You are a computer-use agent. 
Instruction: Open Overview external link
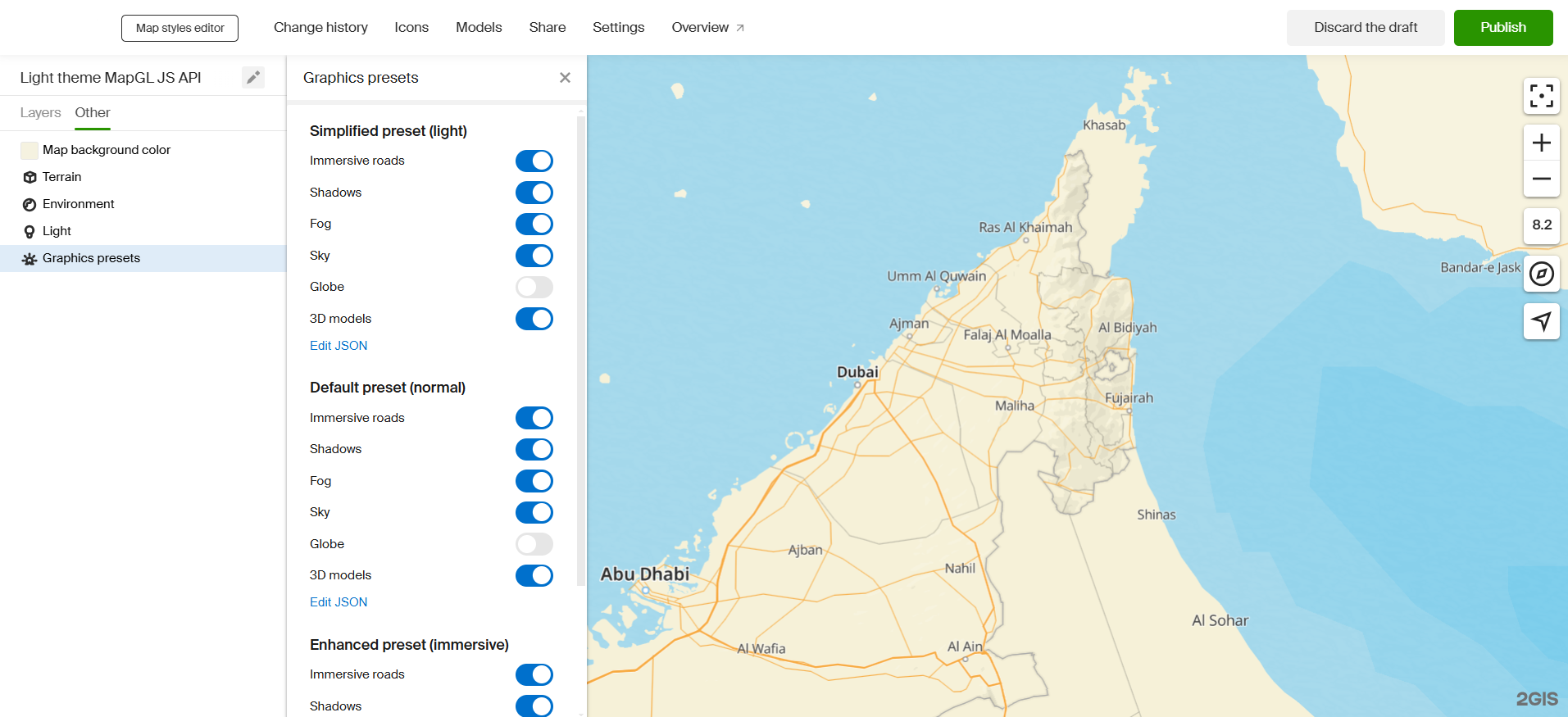tap(707, 28)
